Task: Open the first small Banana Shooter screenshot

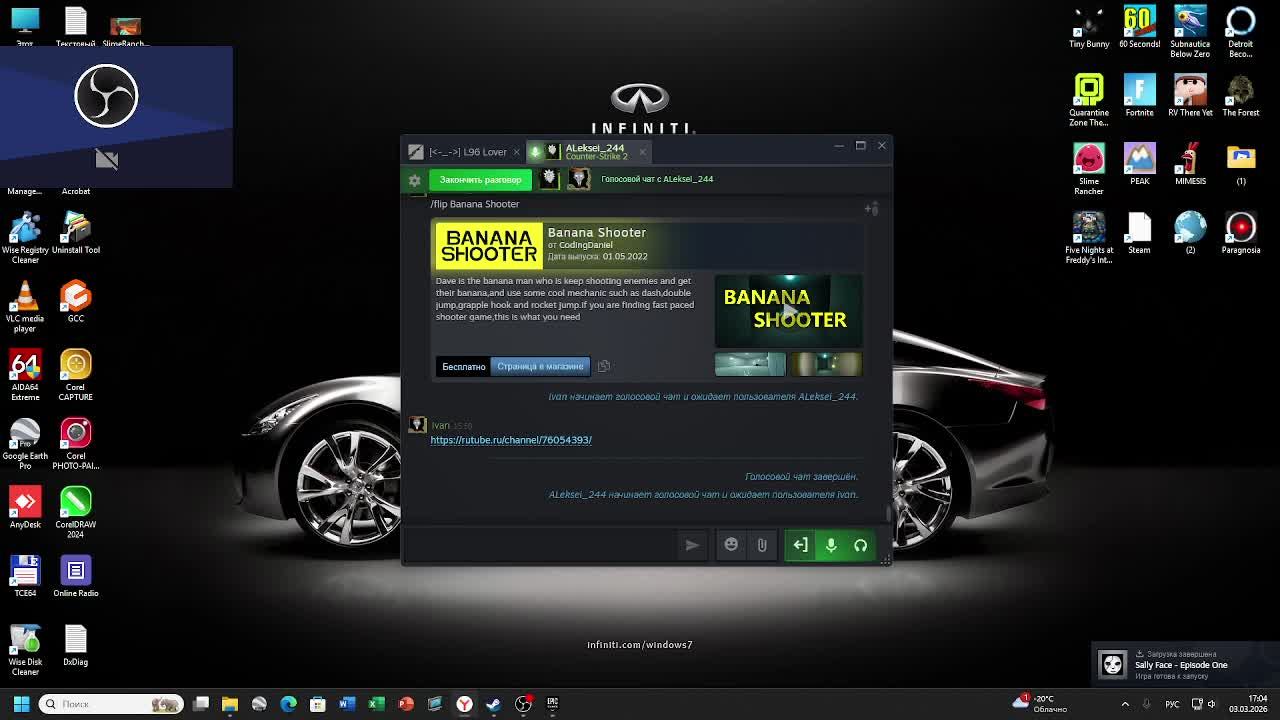Action: point(750,364)
